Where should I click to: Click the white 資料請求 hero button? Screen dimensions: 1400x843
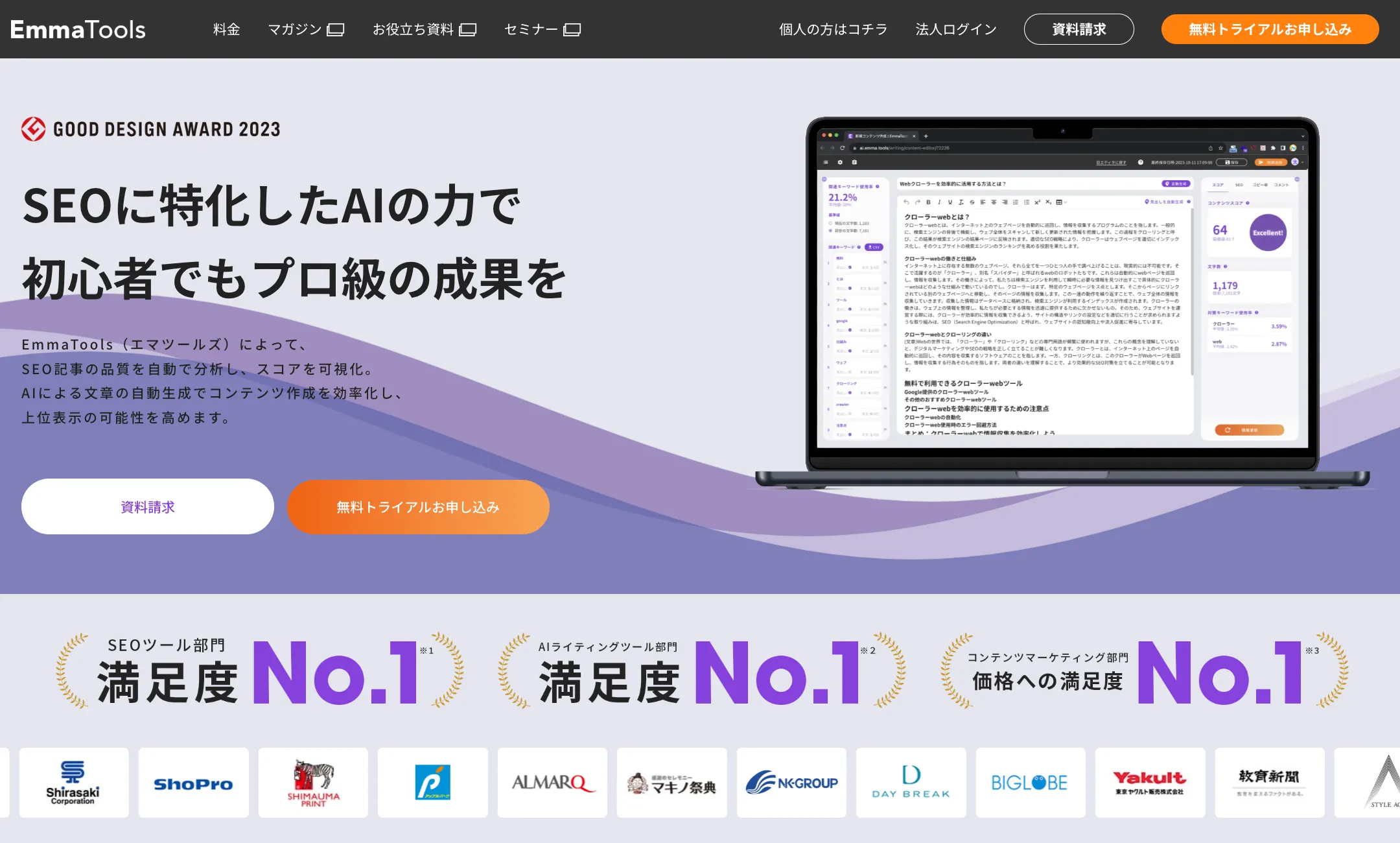point(148,506)
